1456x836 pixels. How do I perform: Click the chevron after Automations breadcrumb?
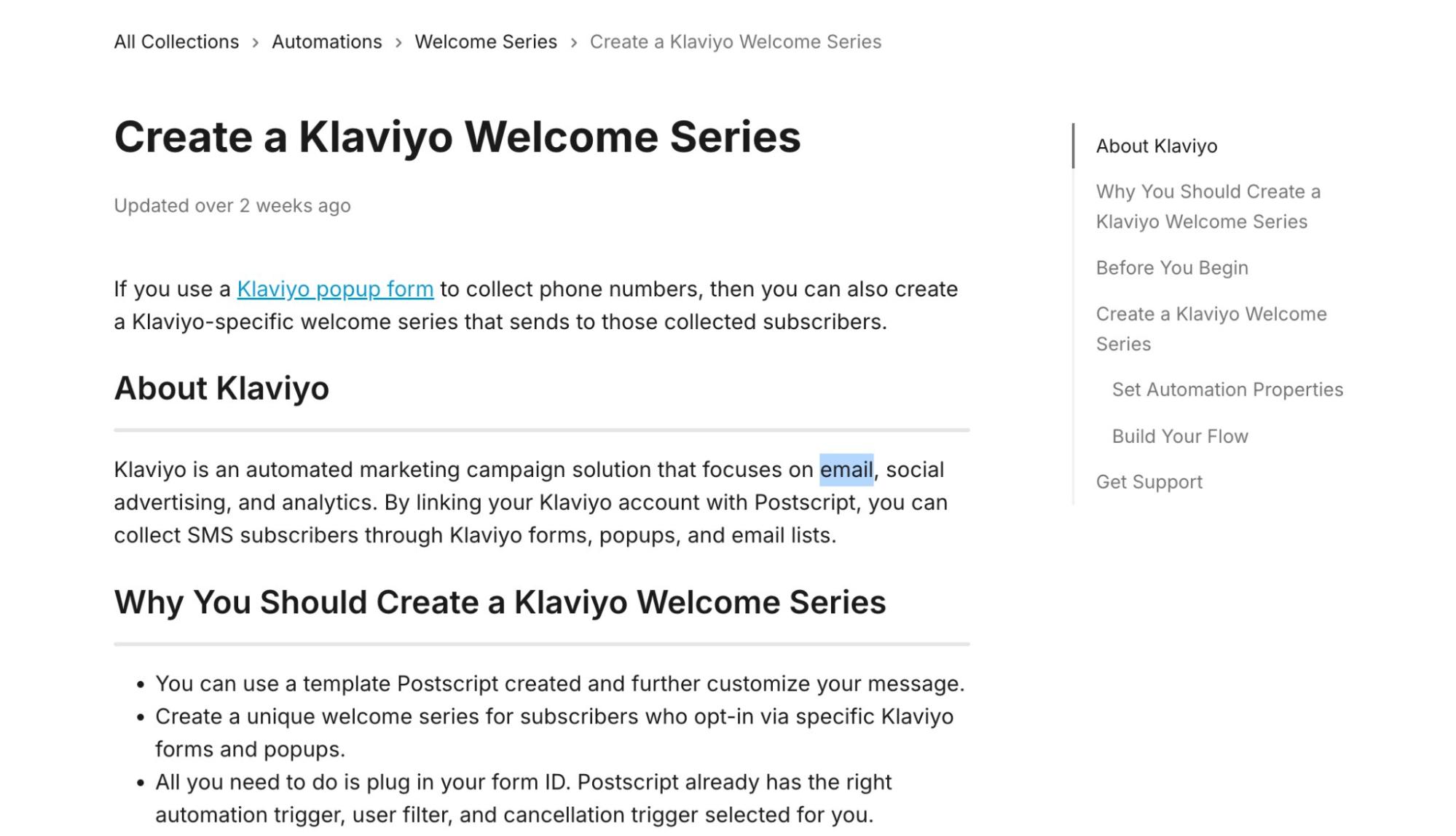[x=398, y=42]
